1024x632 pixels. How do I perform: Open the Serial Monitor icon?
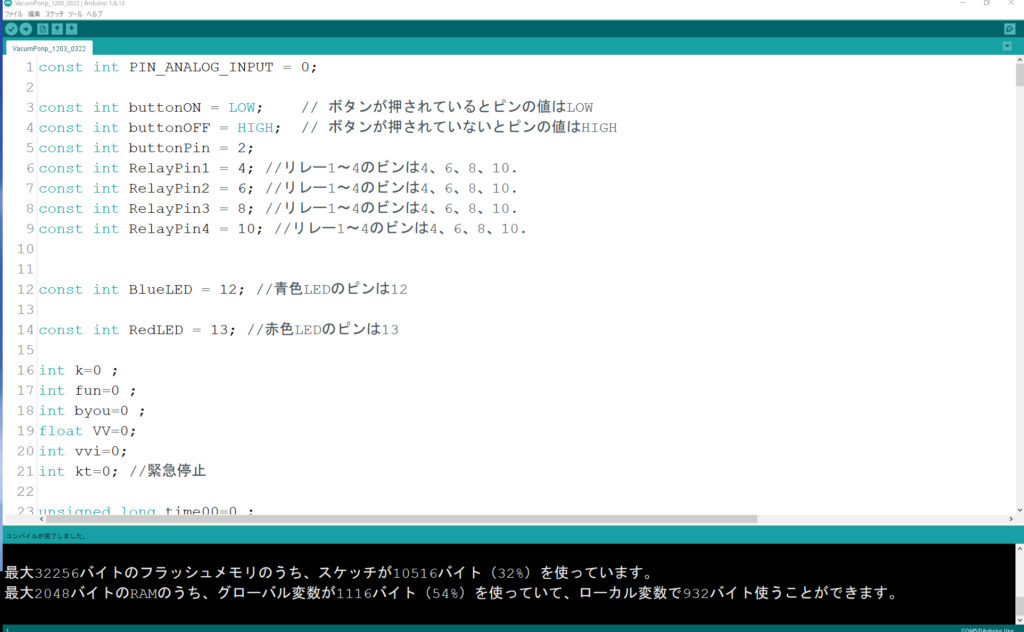1009,29
